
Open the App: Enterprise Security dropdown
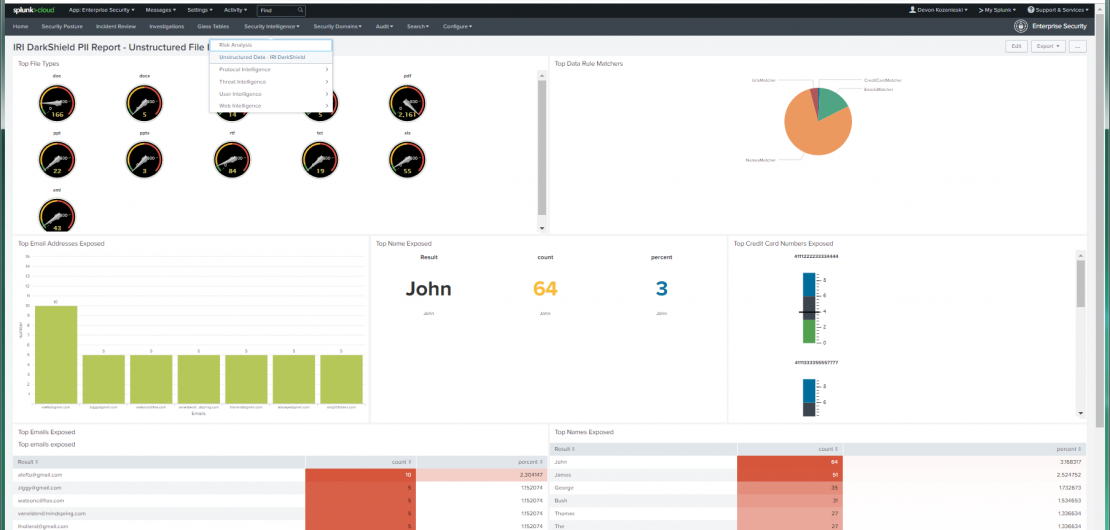point(101,11)
